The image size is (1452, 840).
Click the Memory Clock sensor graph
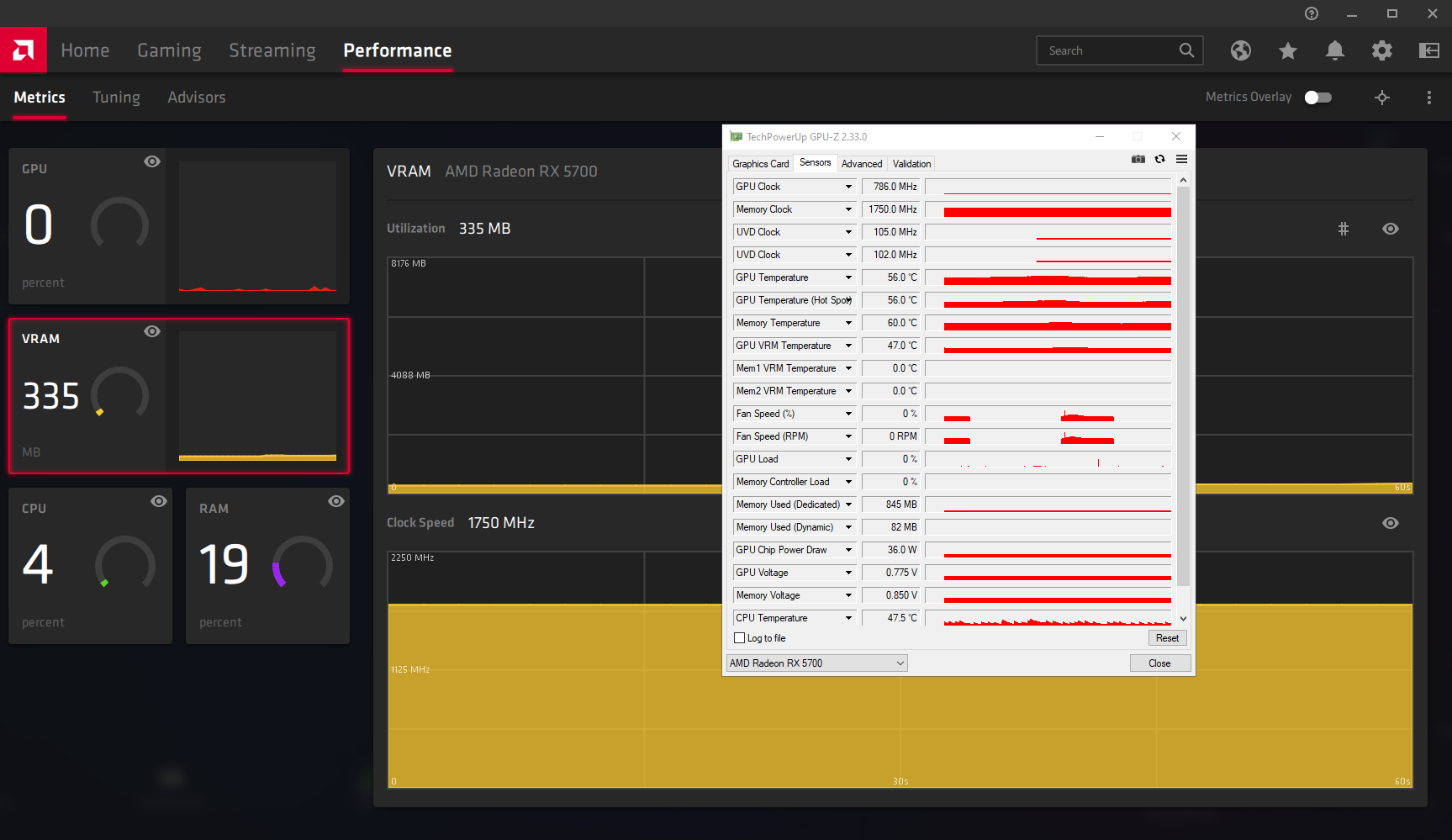pyautogui.click(x=1048, y=209)
